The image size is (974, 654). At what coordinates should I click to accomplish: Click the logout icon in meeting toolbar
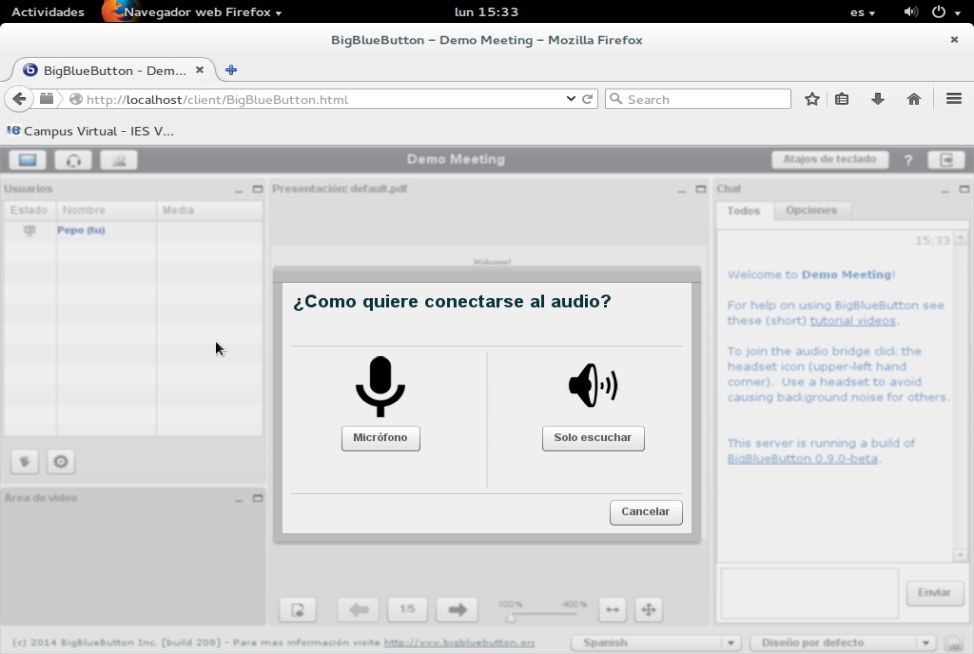point(945,160)
